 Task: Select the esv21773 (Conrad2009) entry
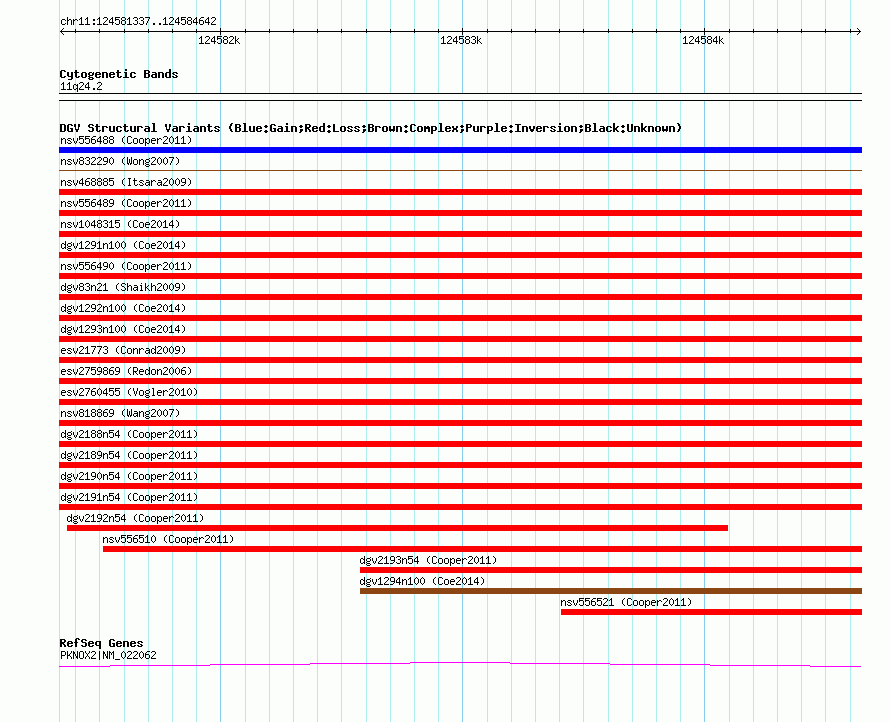pos(123,350)
